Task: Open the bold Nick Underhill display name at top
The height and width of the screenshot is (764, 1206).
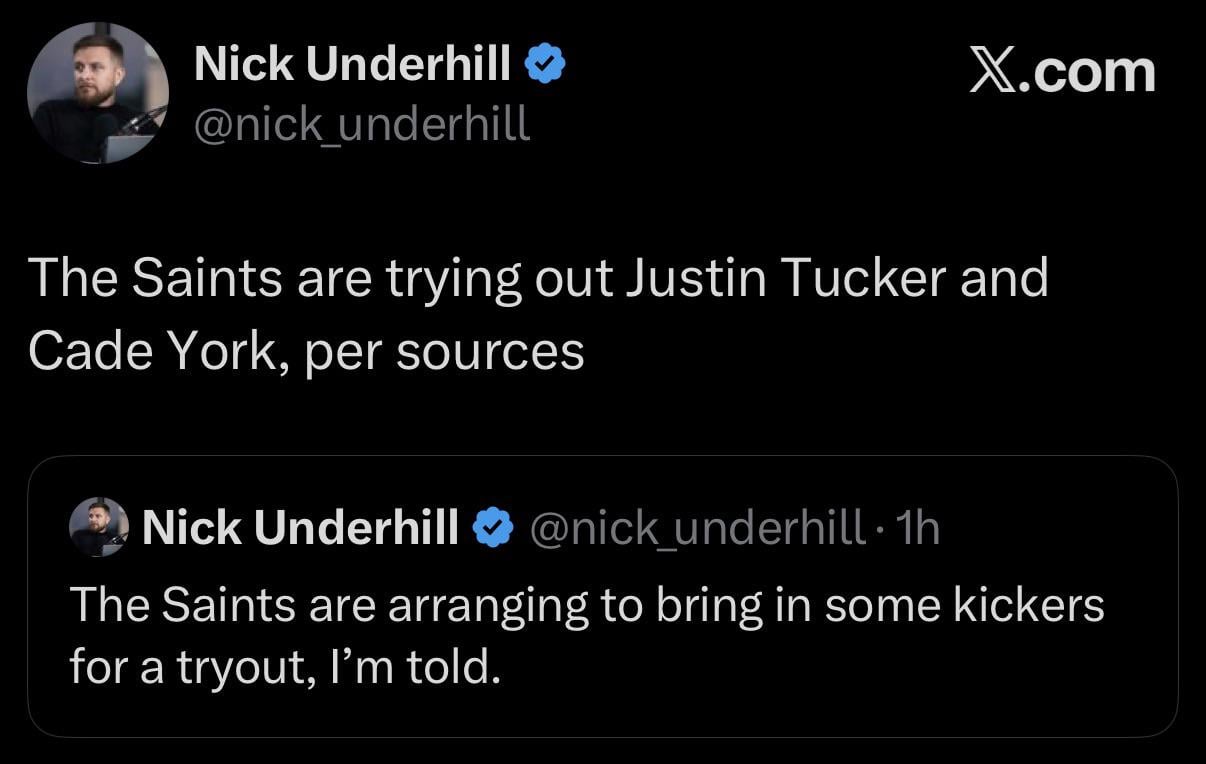Action: tap(353, 66)
